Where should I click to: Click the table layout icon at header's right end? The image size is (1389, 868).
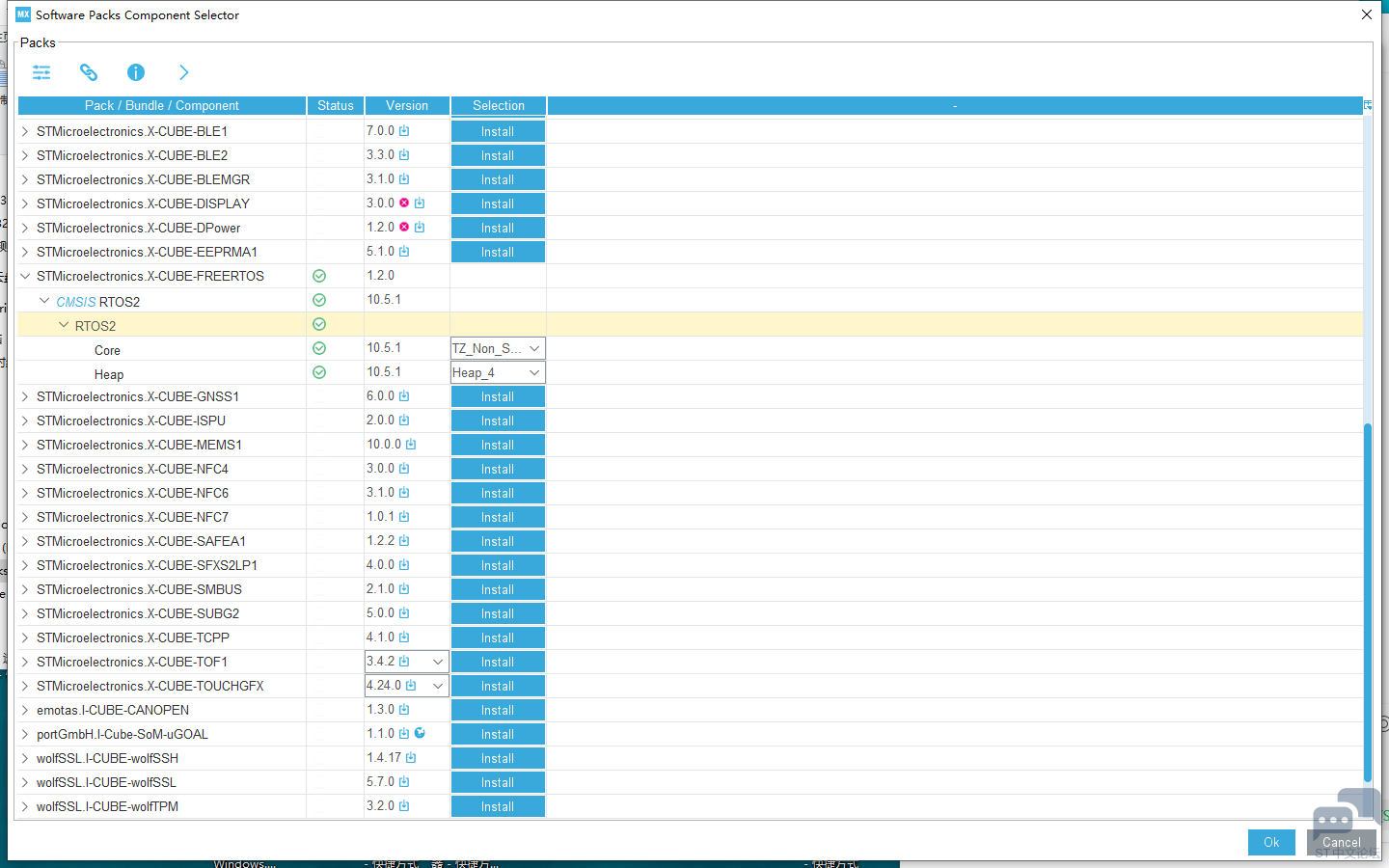coord(1368,105)
